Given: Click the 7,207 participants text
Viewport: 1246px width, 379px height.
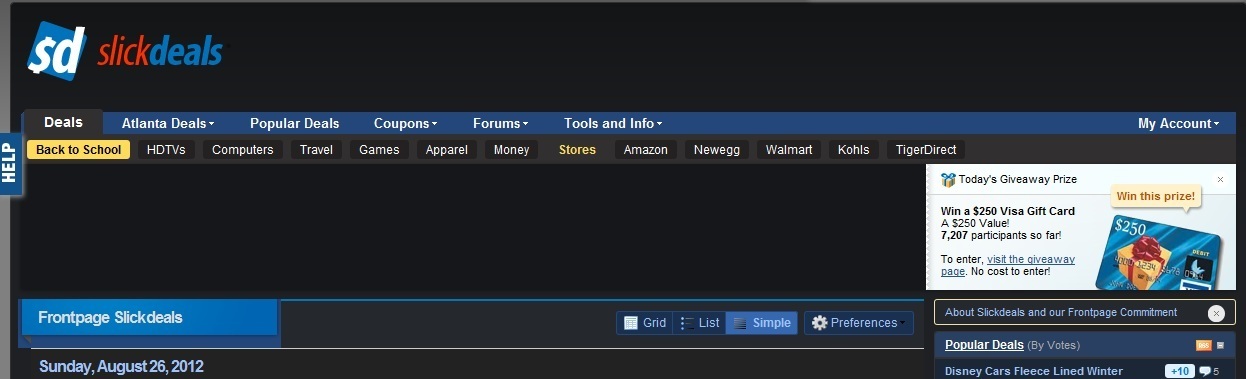Looking at the screenshot, I should coord(1001,236).
